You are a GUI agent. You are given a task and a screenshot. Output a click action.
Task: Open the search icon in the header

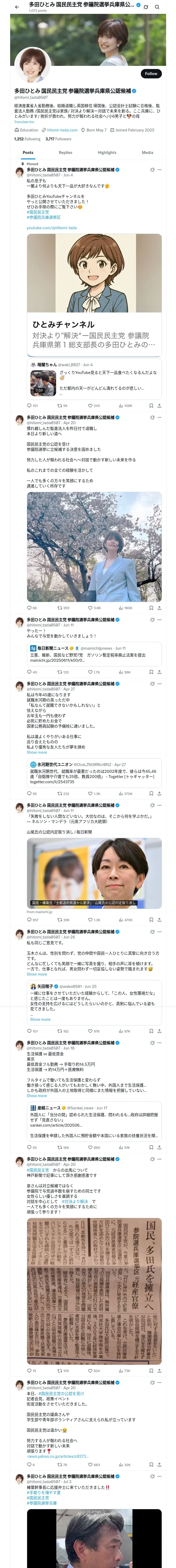pyautogui.click(x=157, y=7)
